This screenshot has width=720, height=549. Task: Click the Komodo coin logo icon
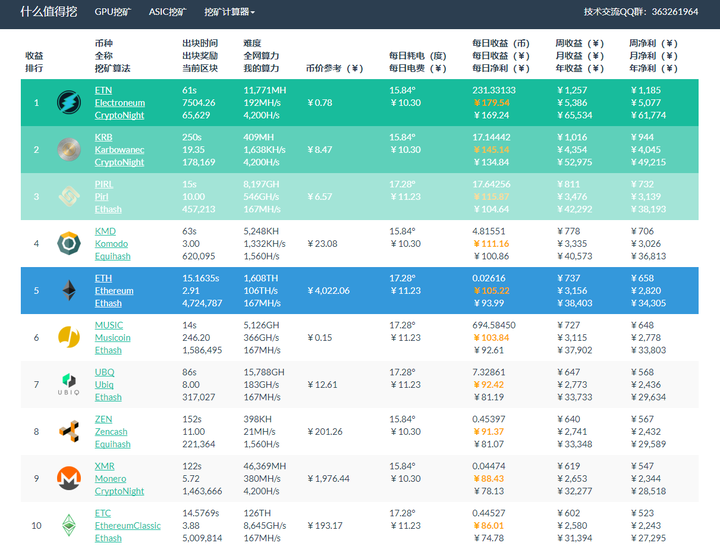point(69,243)
